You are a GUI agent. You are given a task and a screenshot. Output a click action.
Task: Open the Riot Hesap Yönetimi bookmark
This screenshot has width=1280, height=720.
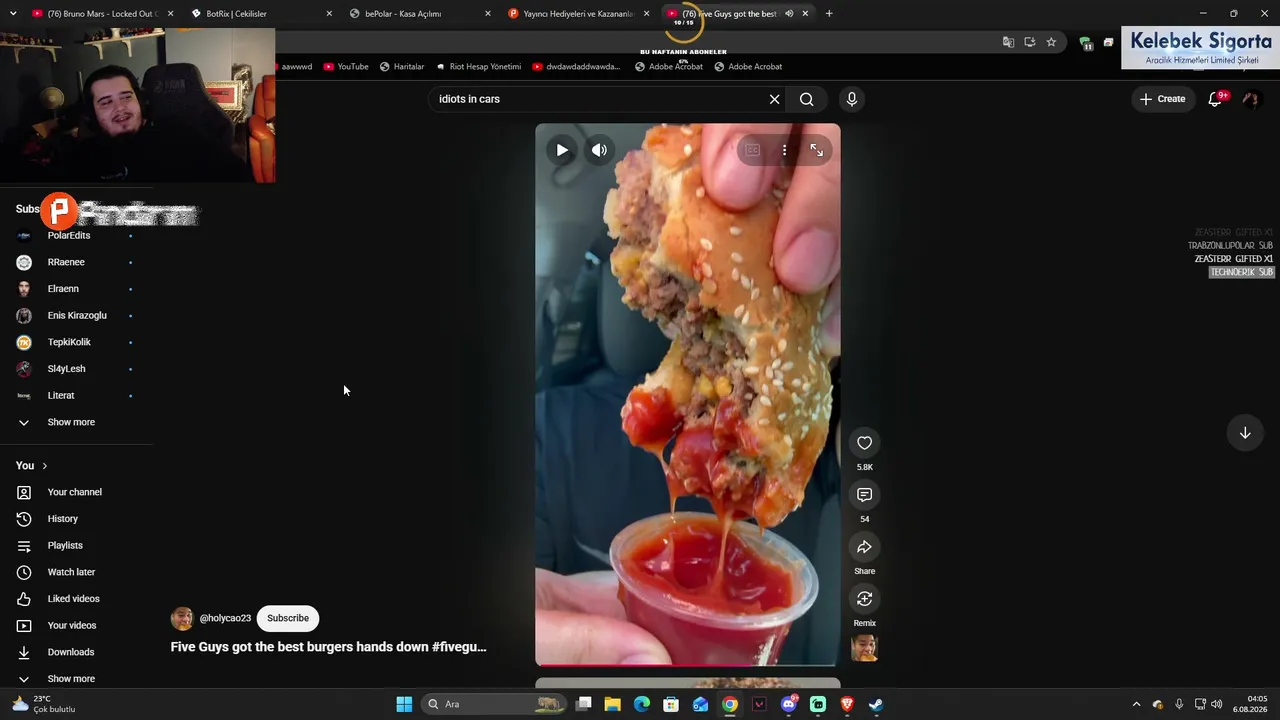coord(478,67)
